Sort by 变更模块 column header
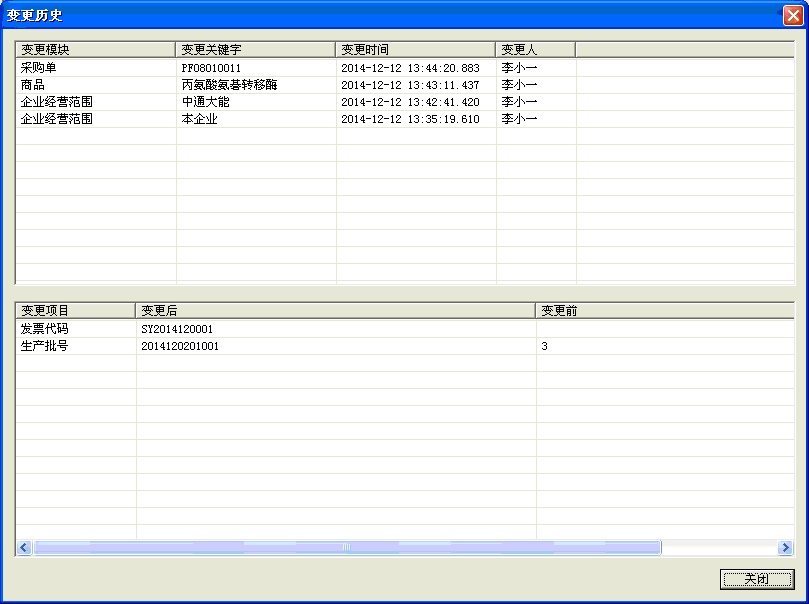Screen dimensions: 809x604 (95, 50)
